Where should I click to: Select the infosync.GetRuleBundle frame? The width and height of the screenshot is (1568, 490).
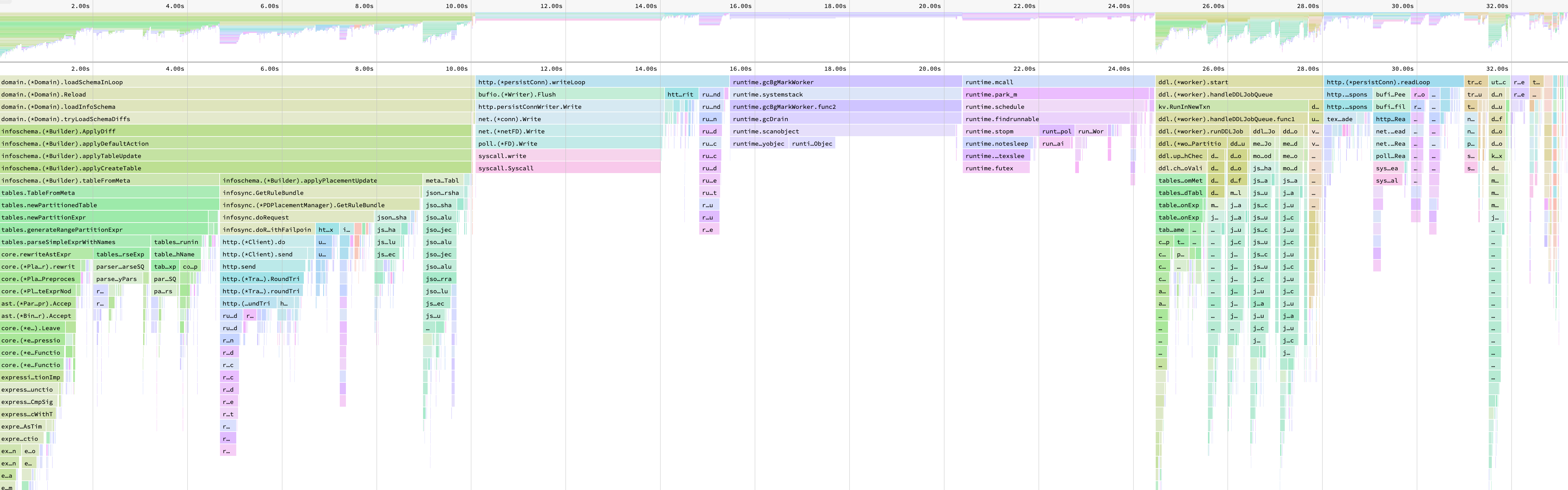coord(320,192)
